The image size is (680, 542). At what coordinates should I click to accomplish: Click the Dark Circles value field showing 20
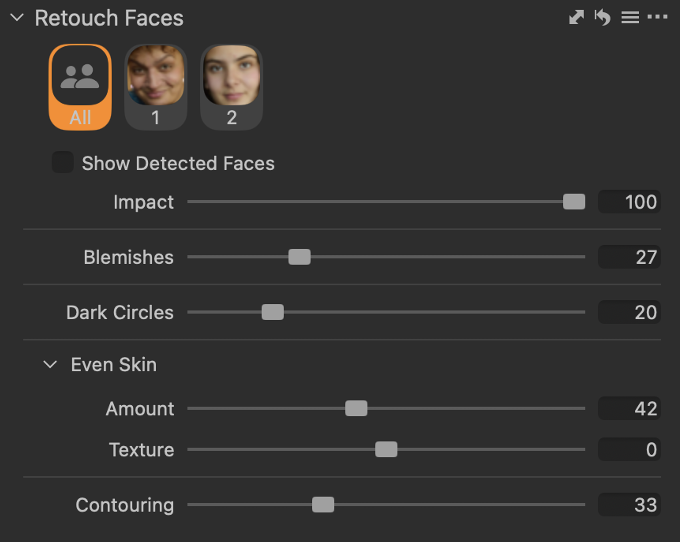(629, 312)
